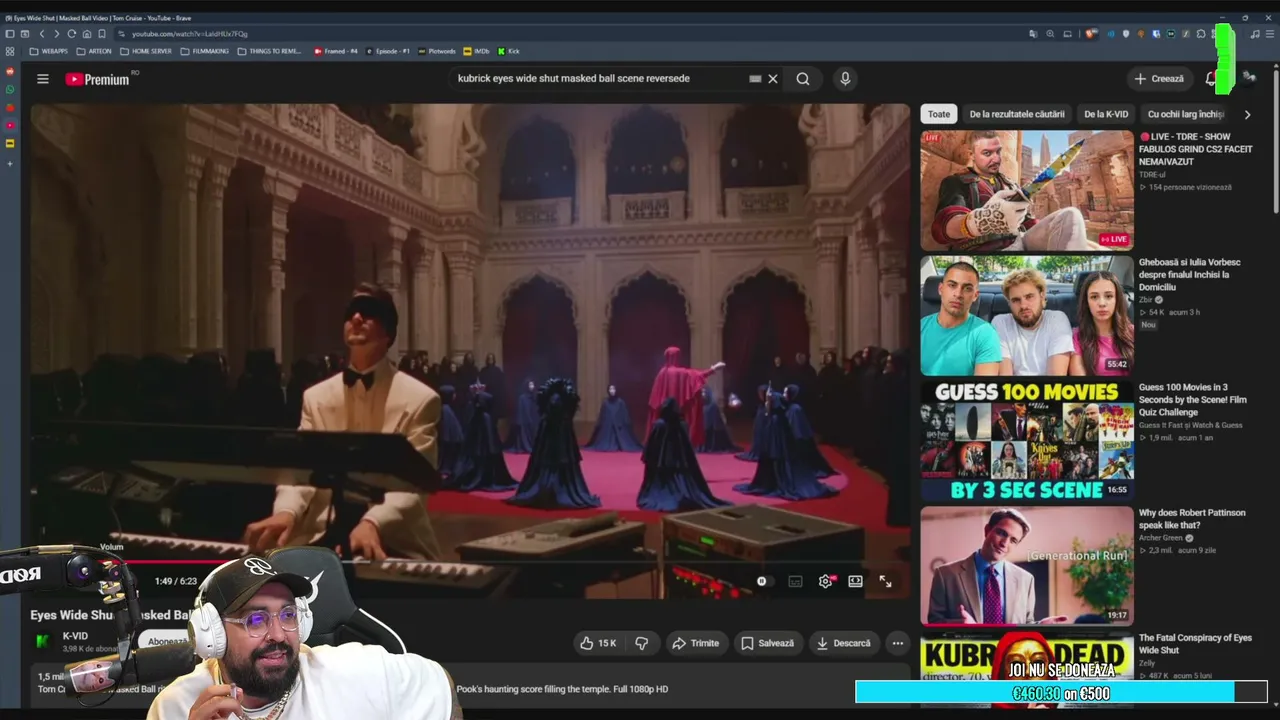The width and height of the screenshot is (1280, 720).
Task: Switch to theater mode
Action: [855, 581]
